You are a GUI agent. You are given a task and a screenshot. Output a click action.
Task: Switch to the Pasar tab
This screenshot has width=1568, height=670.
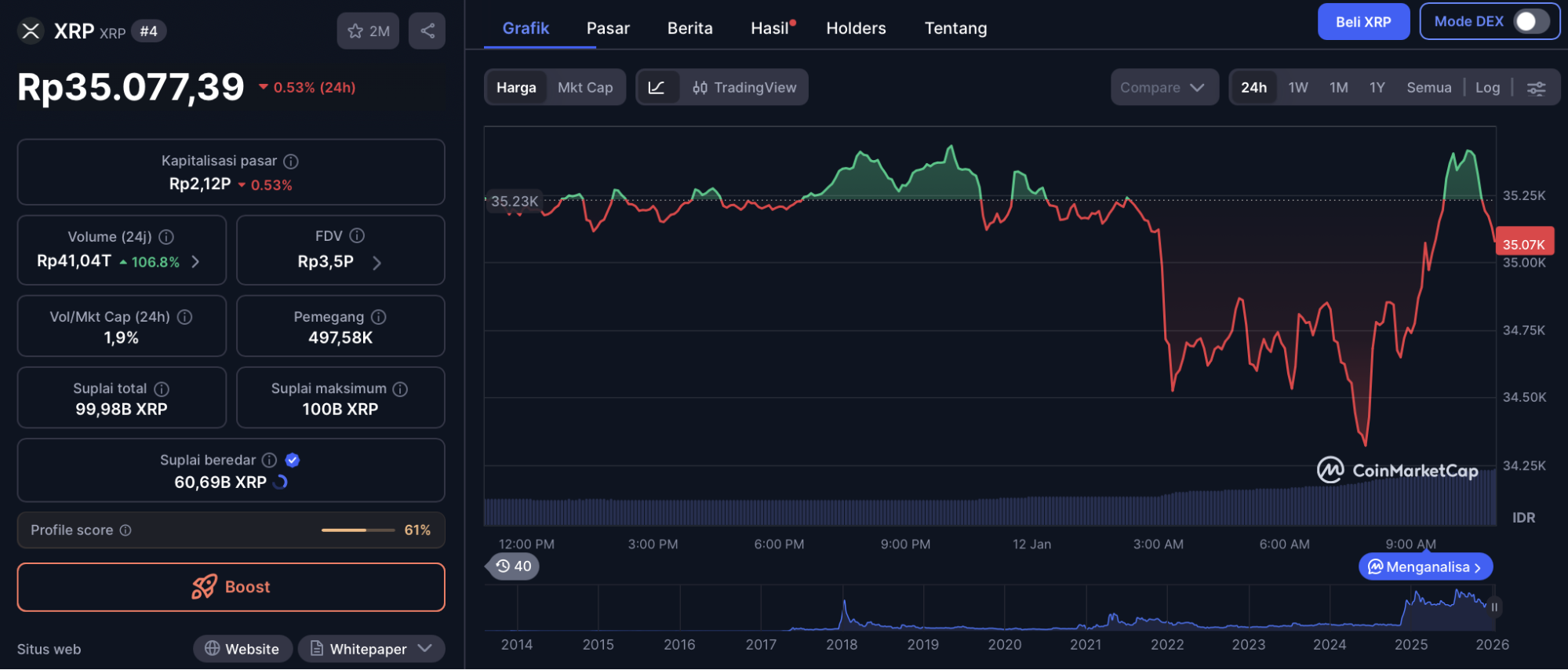[608, 28]
